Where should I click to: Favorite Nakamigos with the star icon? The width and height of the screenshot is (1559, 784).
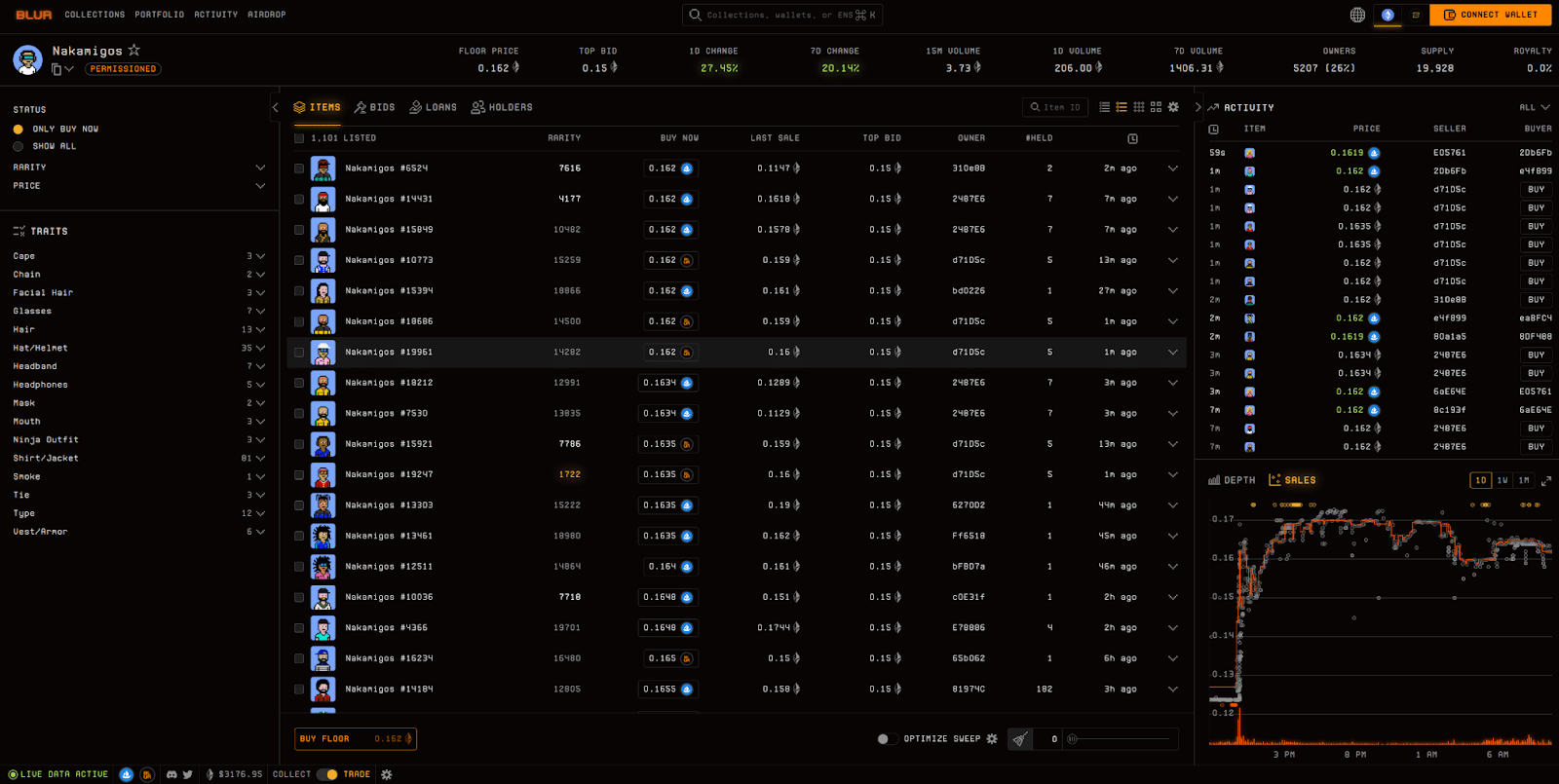[x=134, y=50]
